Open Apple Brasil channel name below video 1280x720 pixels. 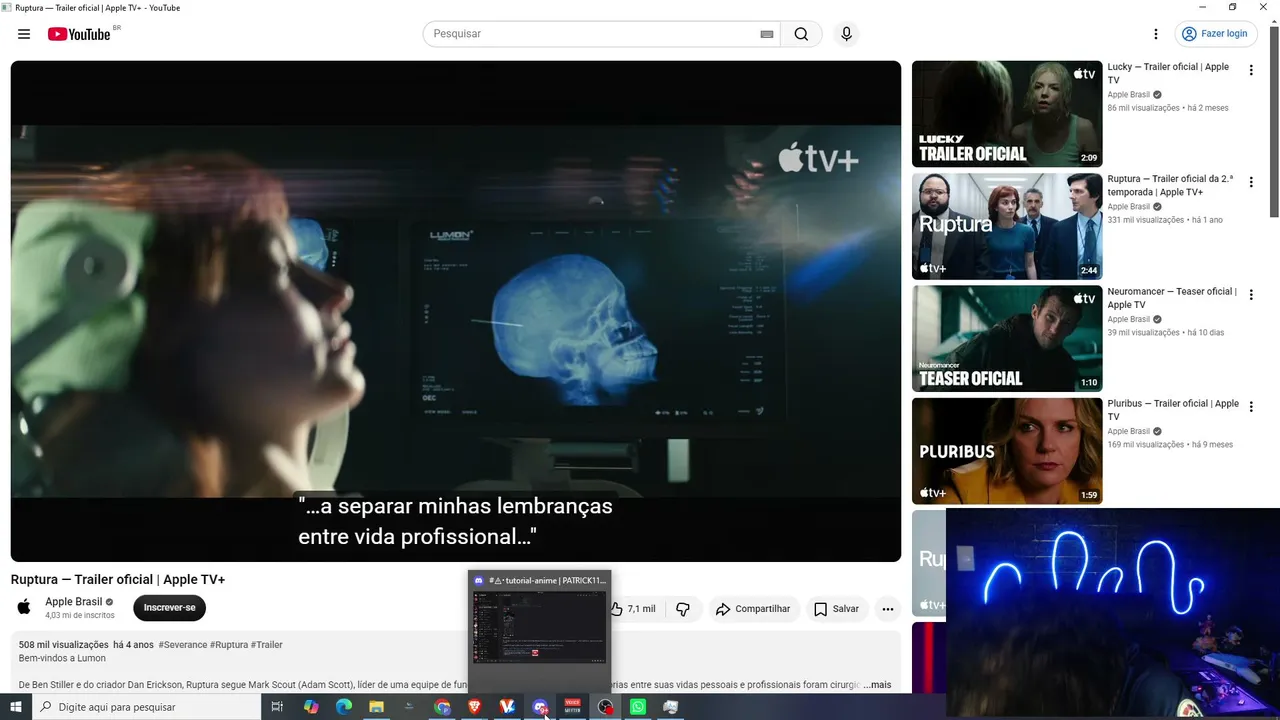(74, 602)
